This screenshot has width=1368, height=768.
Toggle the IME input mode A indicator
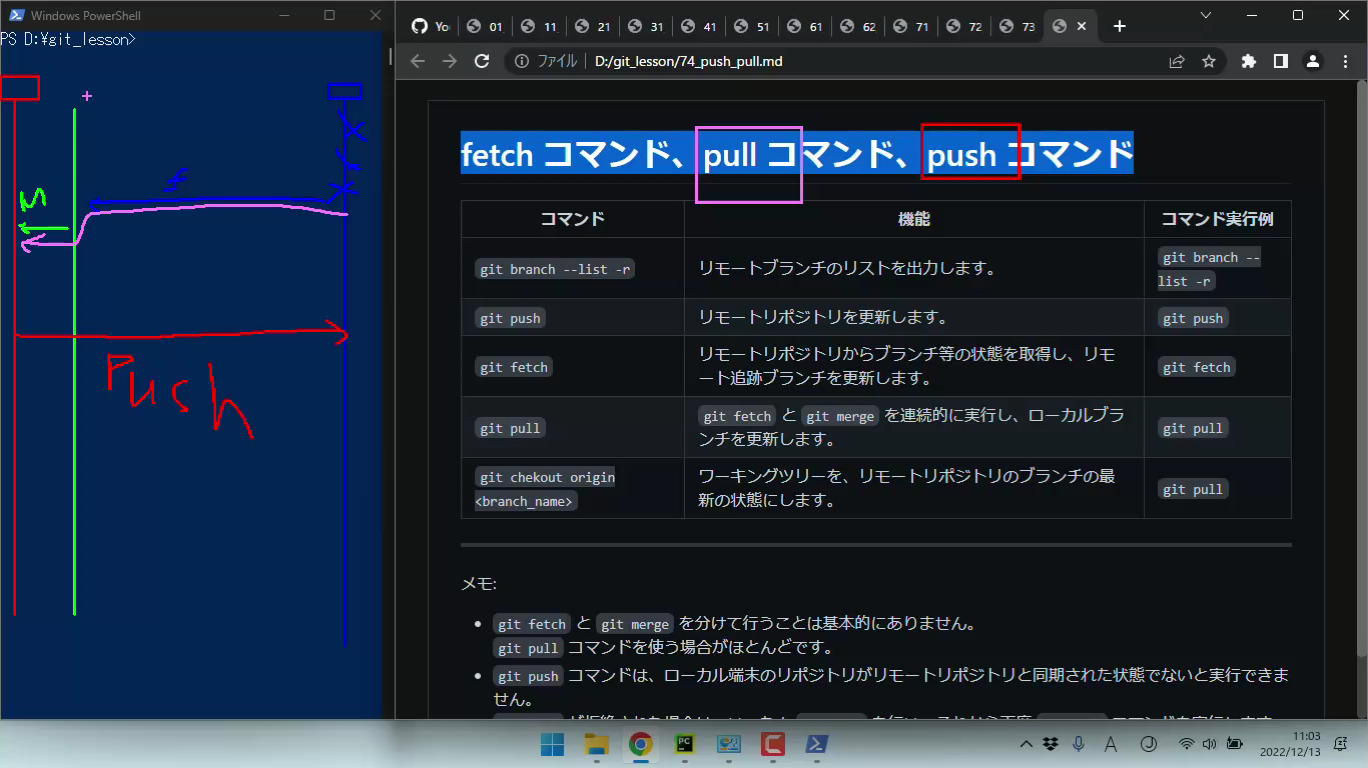[1110, 744]
